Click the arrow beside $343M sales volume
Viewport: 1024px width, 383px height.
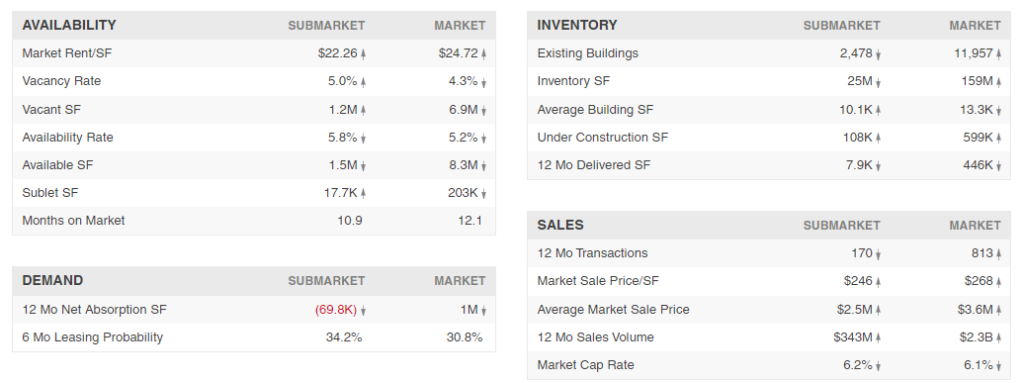coord(878,338)
